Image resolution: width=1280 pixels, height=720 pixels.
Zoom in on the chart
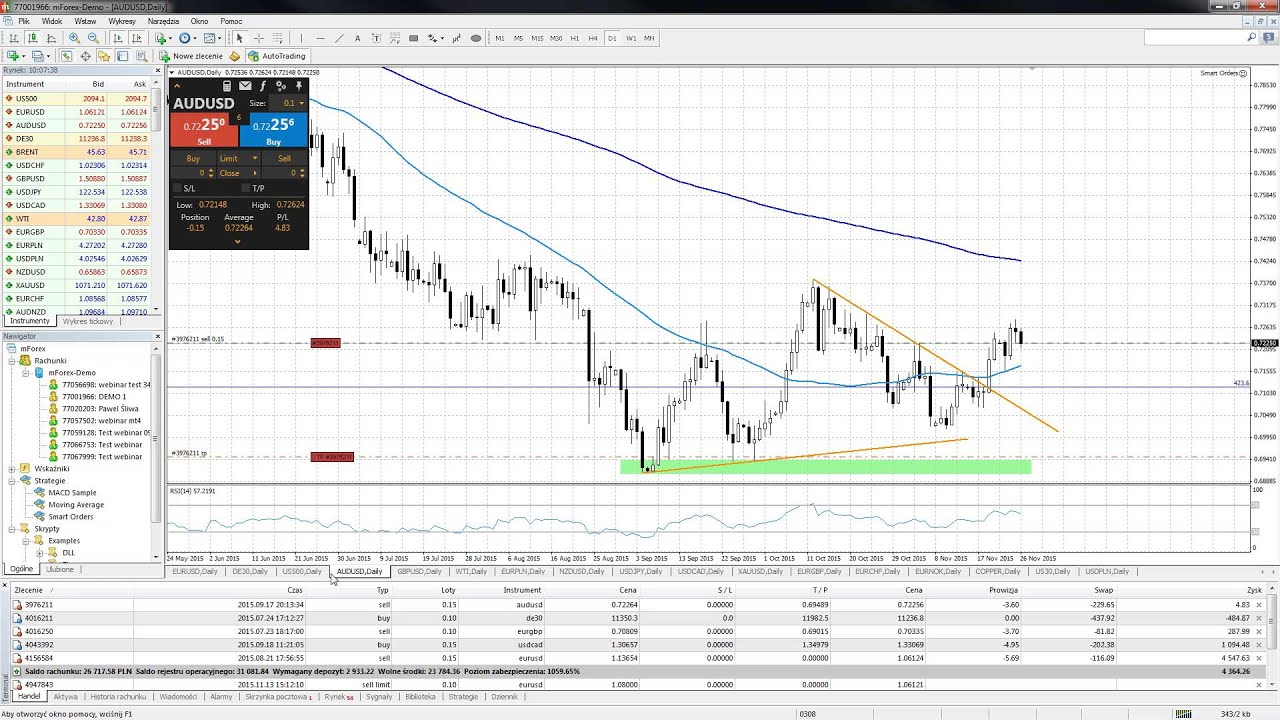(75, 38)
